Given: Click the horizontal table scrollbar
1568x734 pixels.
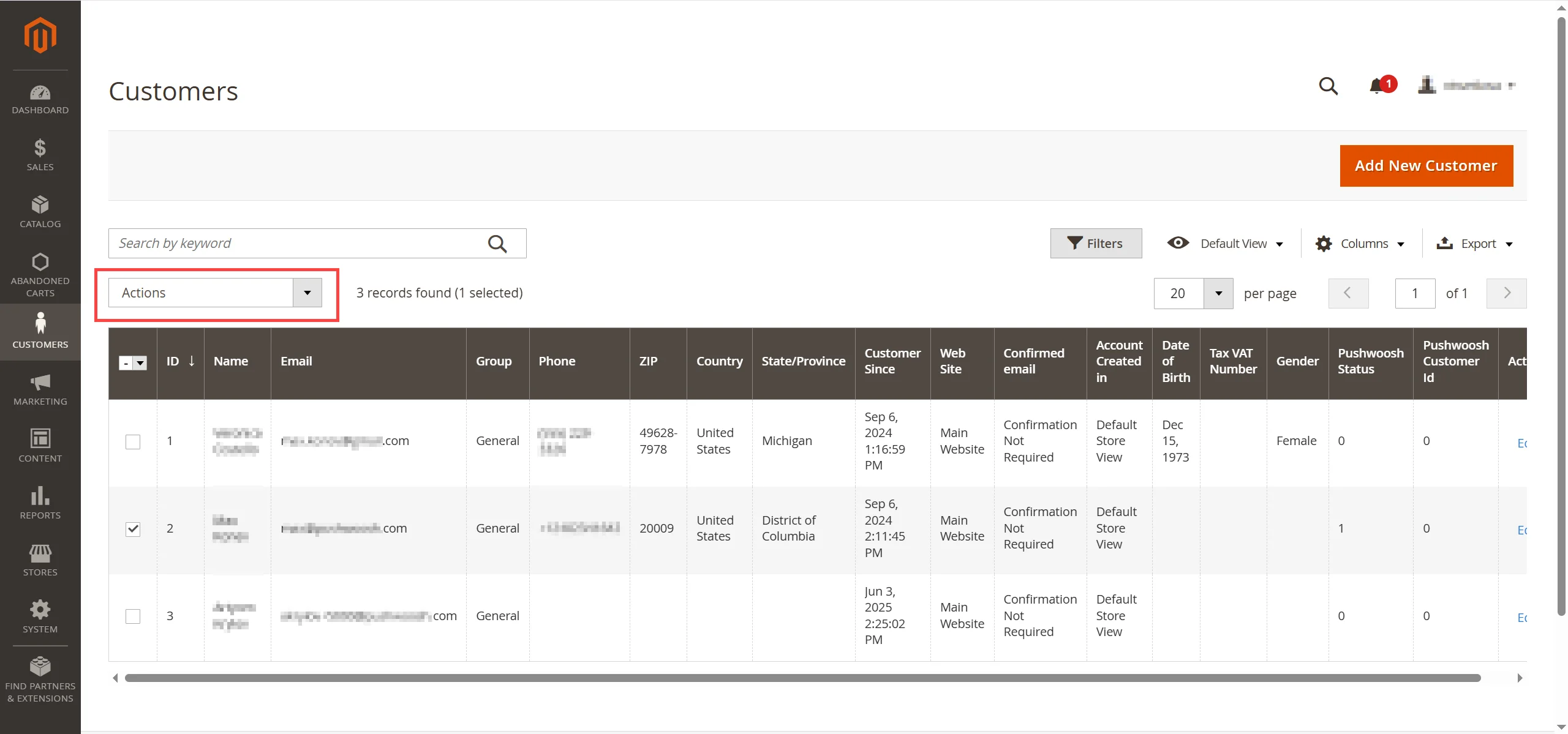Looking at the screenshot, I should tap(802, 678).
